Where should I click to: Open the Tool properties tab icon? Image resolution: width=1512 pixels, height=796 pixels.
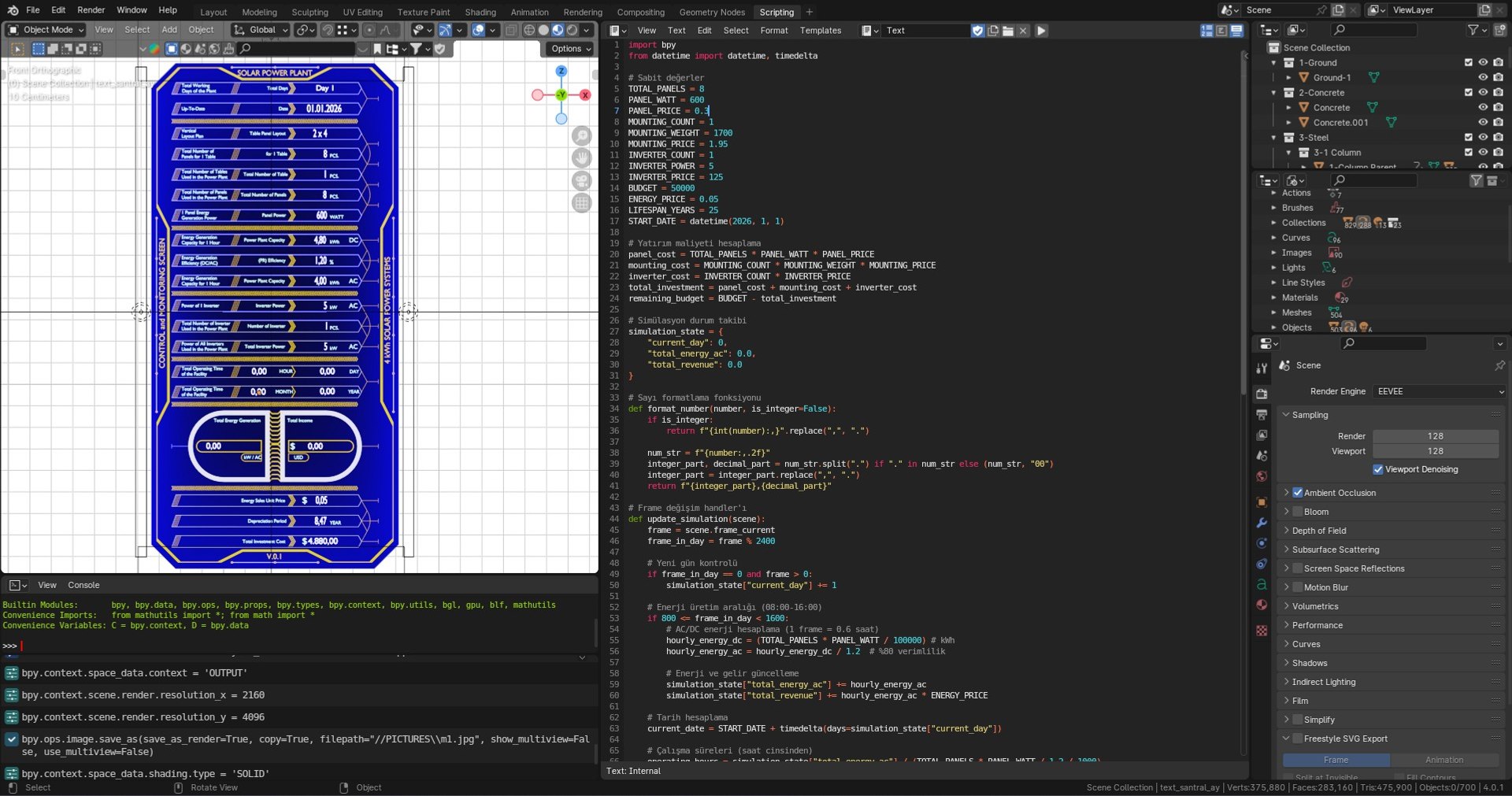(1262, 368)
